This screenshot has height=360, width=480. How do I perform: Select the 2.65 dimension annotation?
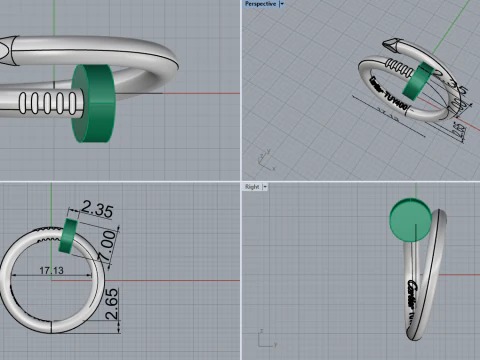pos(112,304)
